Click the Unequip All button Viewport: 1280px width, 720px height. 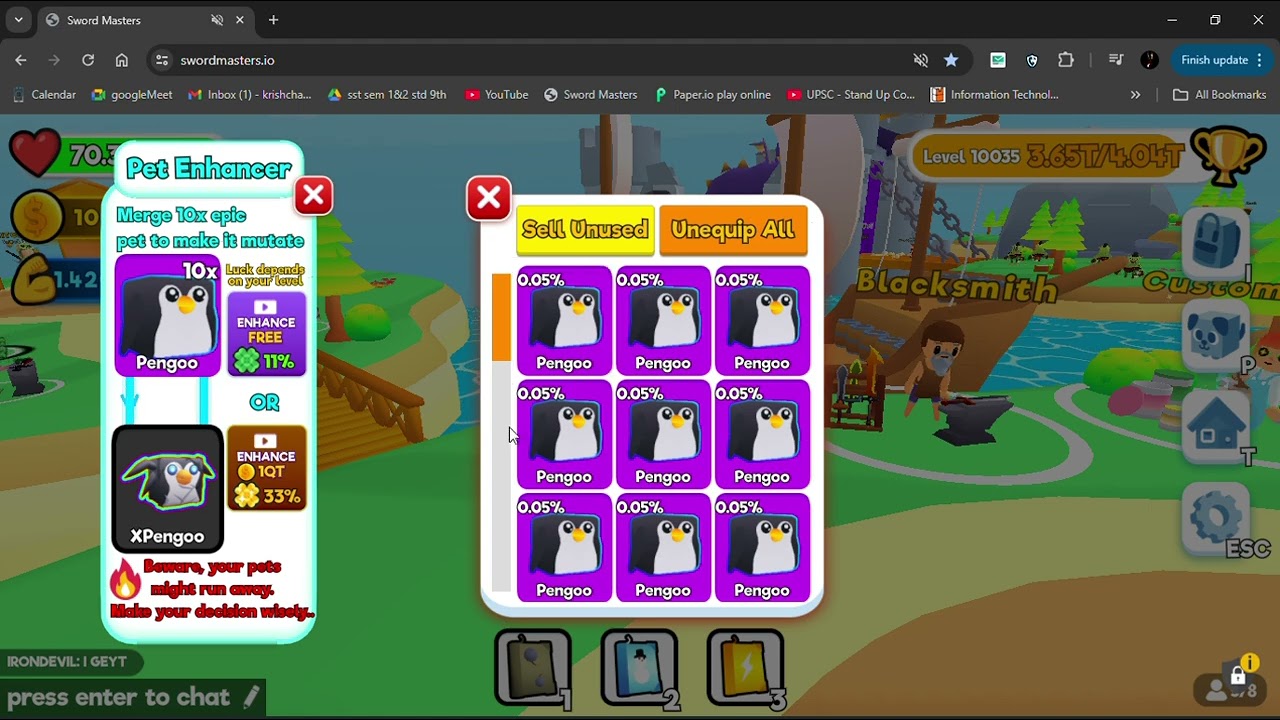pos(733,230)
